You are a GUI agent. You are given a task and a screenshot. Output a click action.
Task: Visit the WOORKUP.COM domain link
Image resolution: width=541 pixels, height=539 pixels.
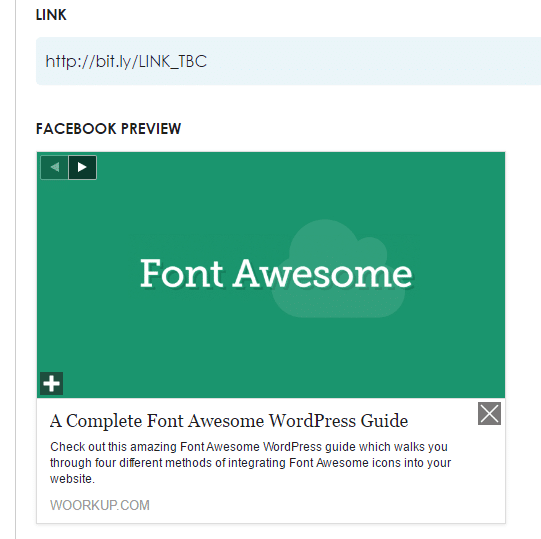100,505
